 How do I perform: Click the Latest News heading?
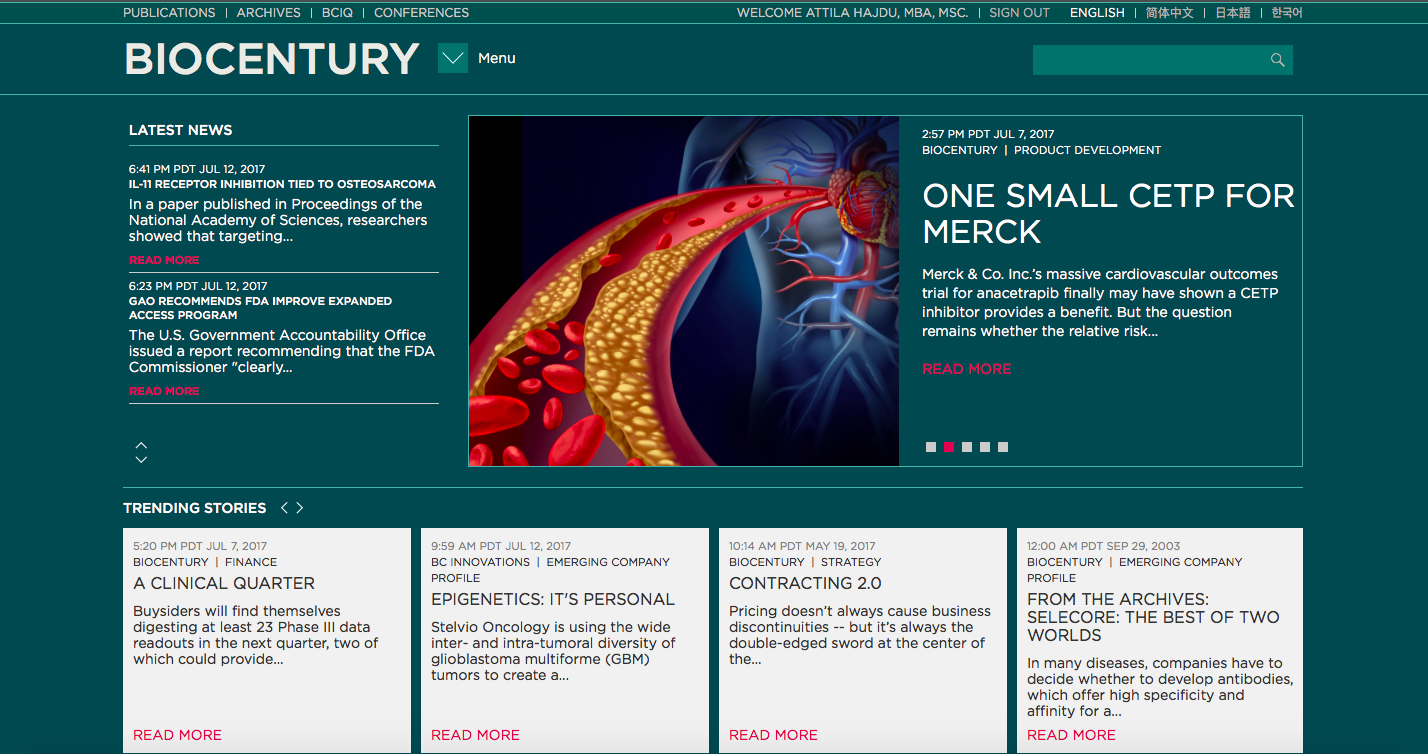pyautogui.click(x=180, y=130)
